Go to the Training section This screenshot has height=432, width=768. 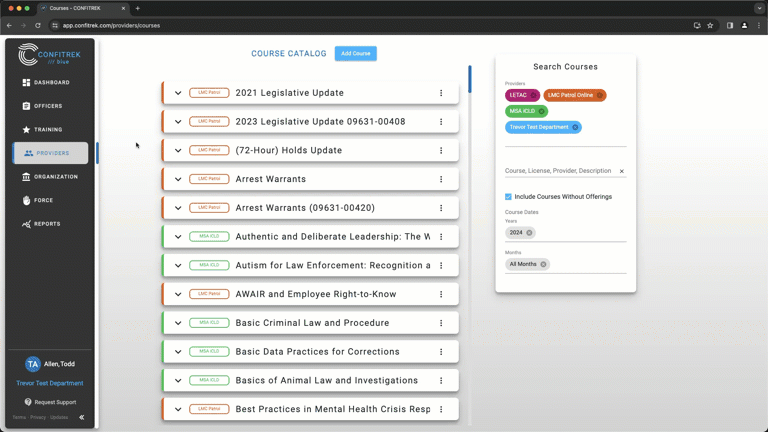[x=43, y=129]
